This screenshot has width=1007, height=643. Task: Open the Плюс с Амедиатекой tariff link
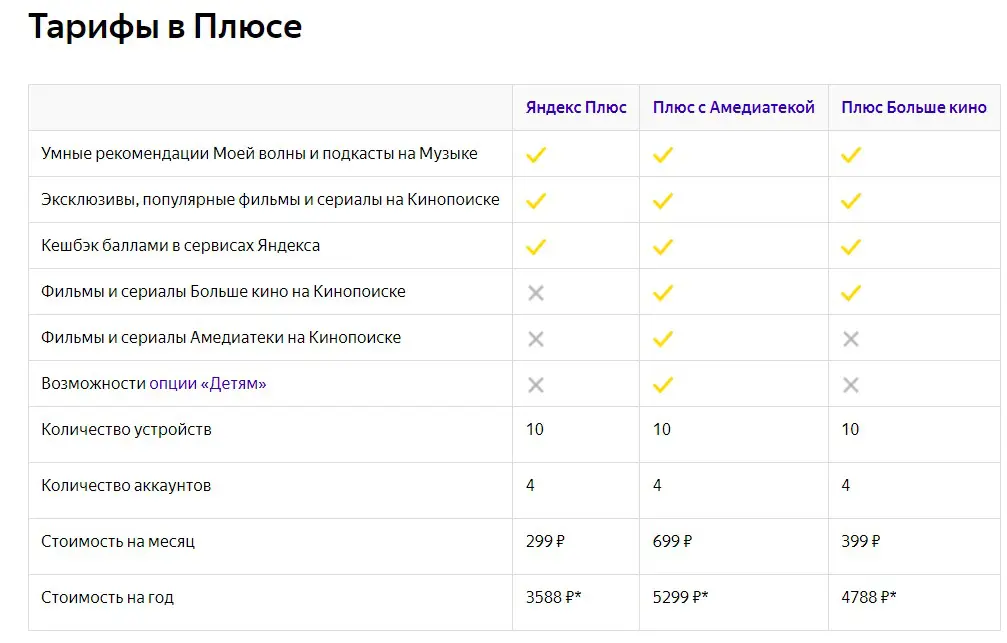click(x=733, y=107)
